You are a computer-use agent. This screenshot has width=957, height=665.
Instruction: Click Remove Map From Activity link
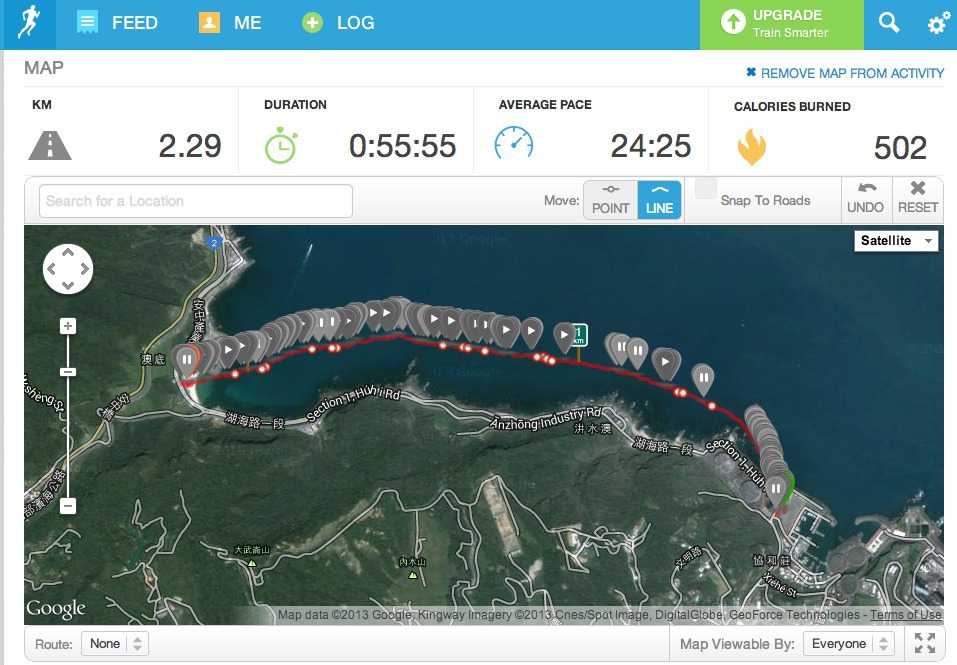[845, 73]
